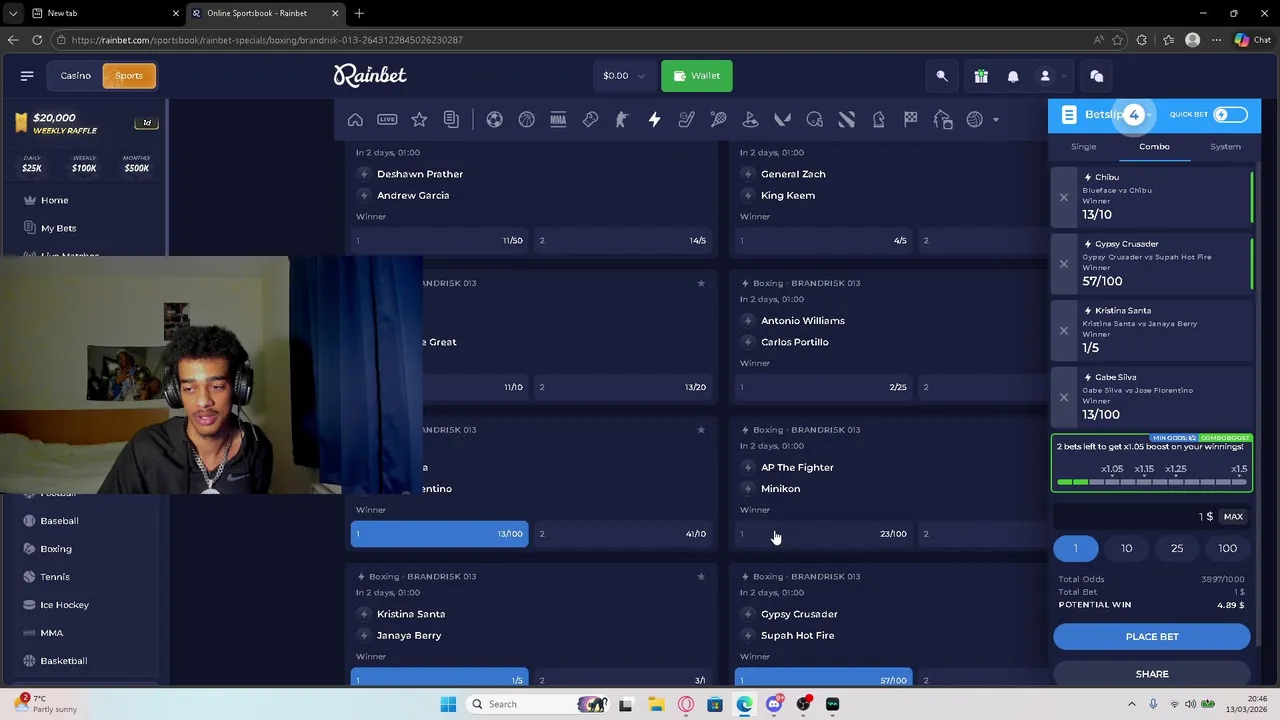Select the golf flag sport icon

[750, 120]
